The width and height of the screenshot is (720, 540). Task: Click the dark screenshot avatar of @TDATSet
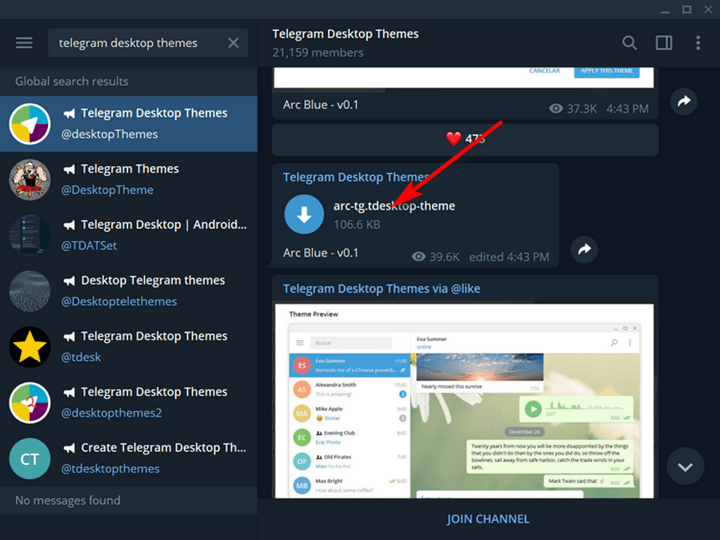pos(30,235)
